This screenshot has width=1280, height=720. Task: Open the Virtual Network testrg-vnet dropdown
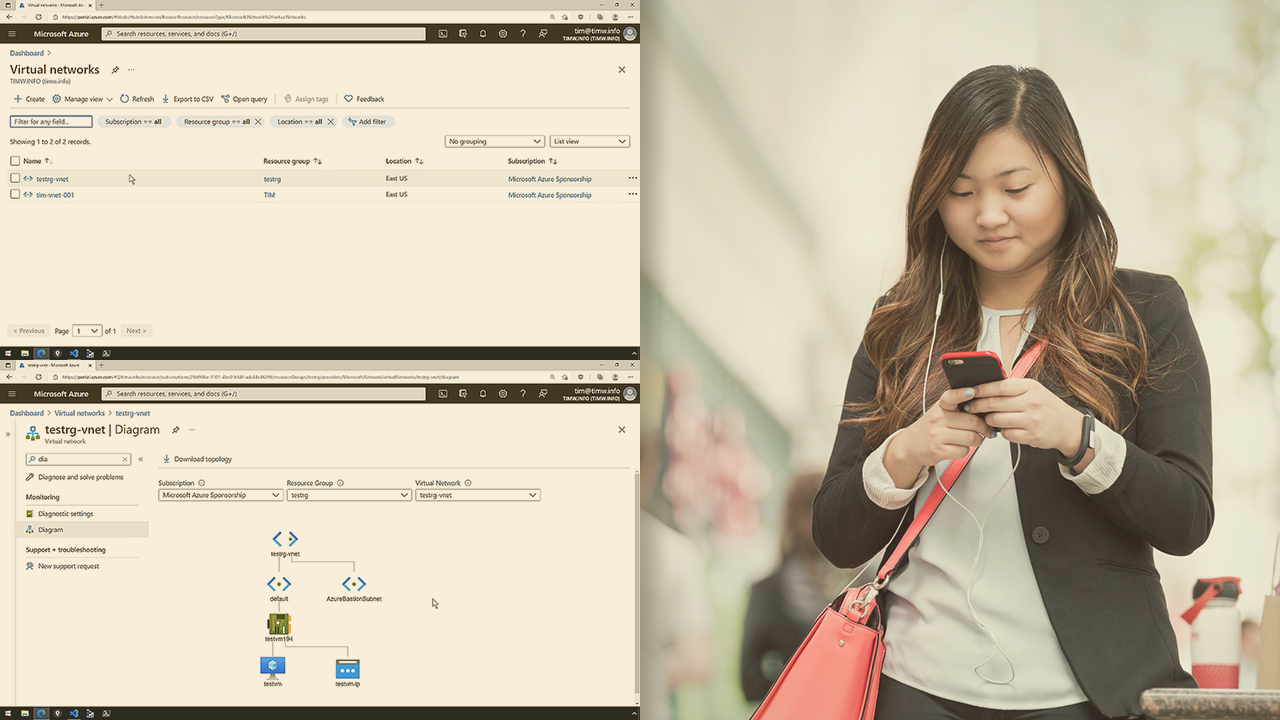477,495
